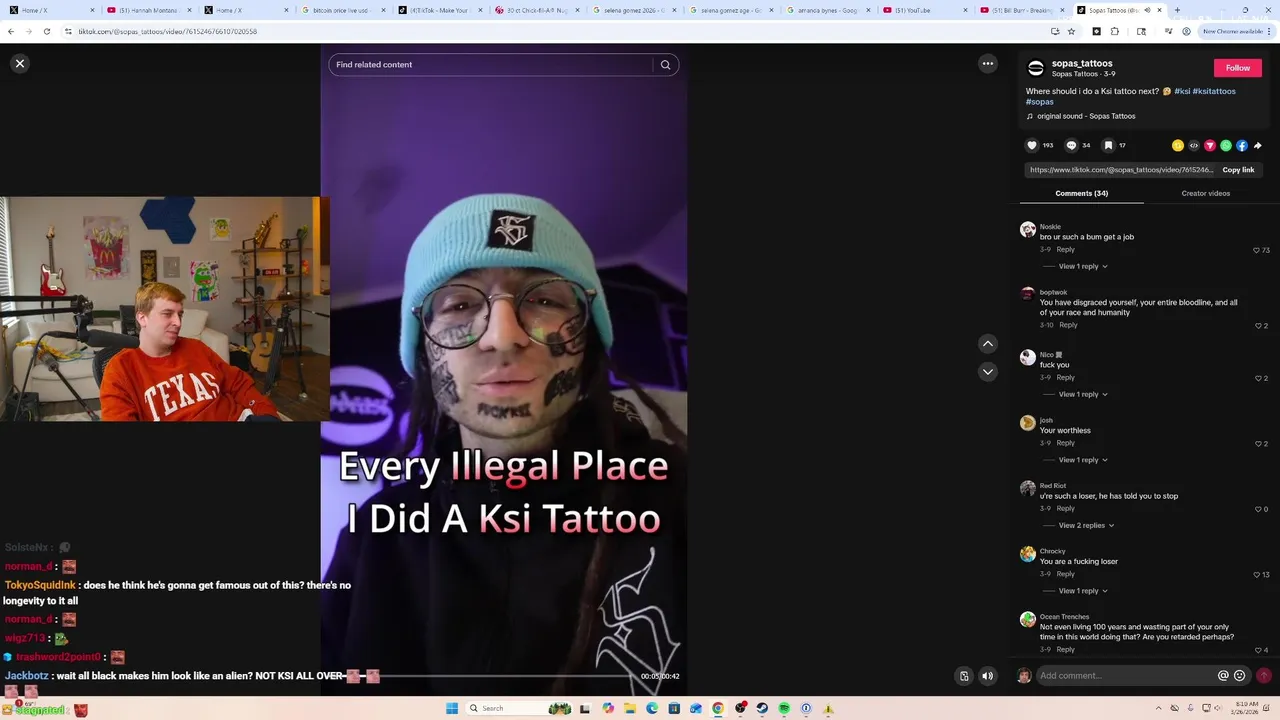The height and width of the screenshot is (720, 1280).
Task: Open the bitcoin price live usd tab
Action: tap(342, 10)
